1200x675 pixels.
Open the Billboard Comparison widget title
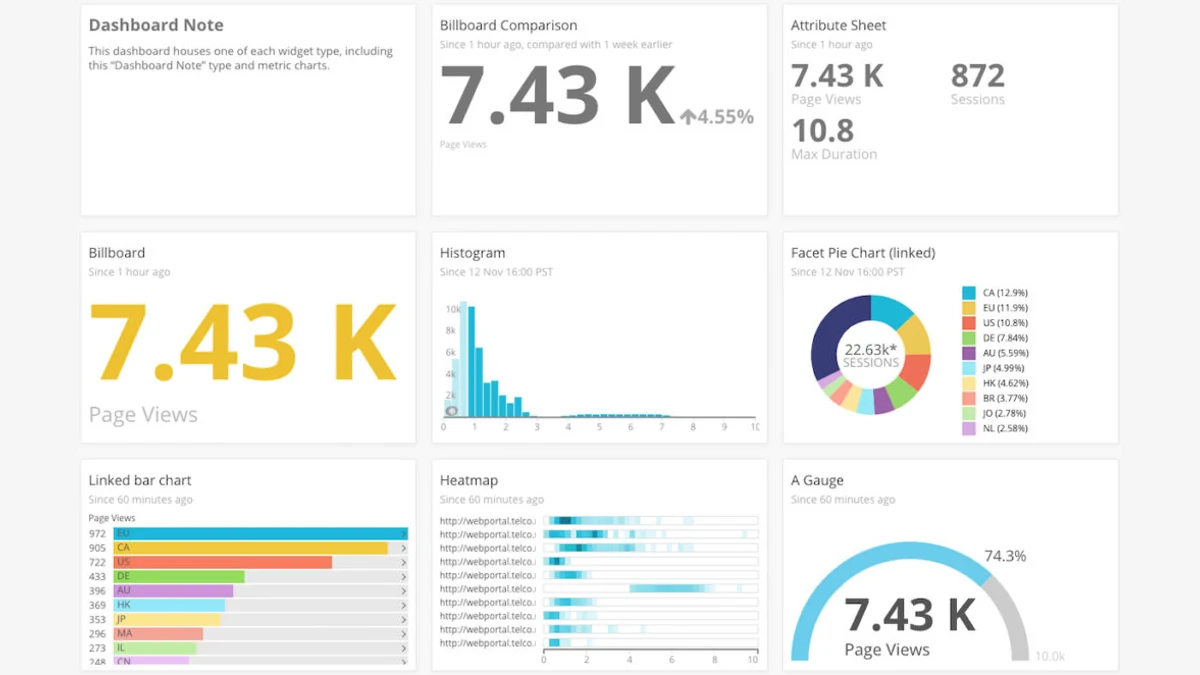pyautogui.click(x=508, y=26)
